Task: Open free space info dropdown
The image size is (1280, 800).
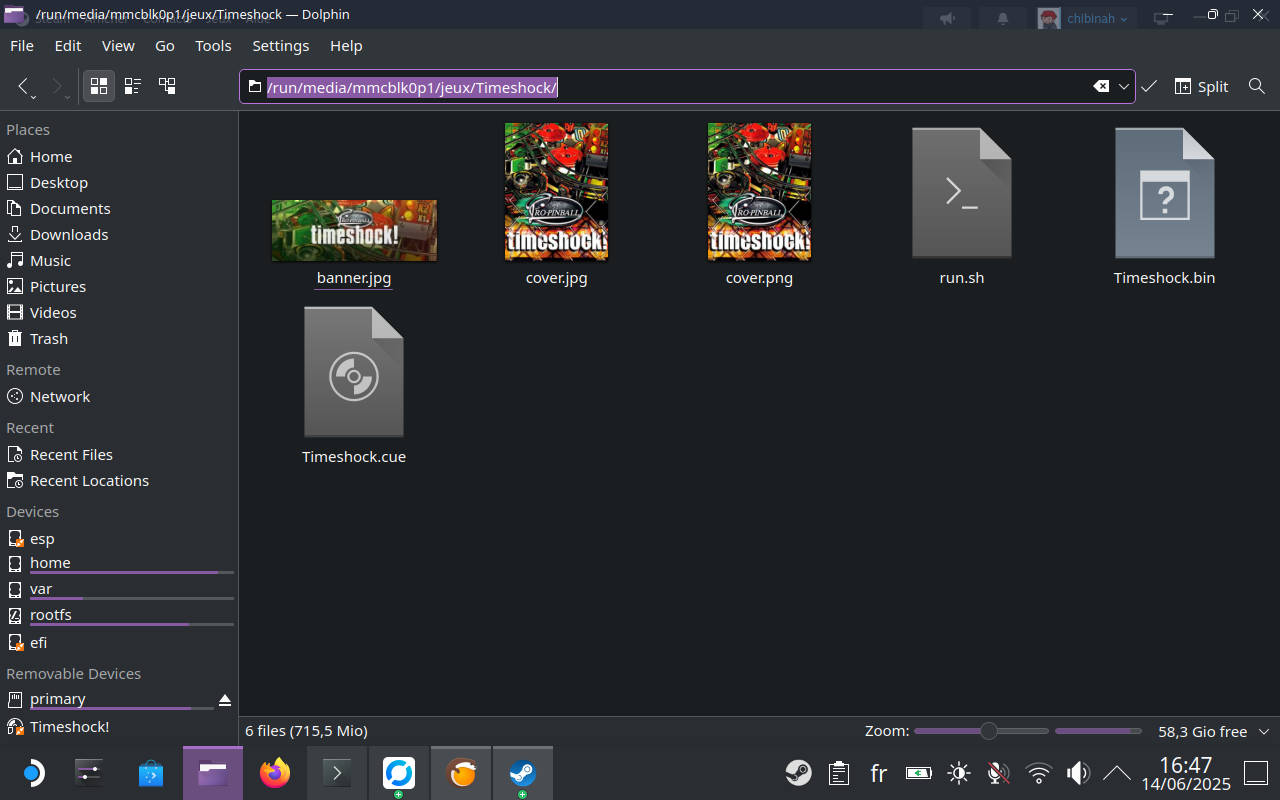Action: [x=1263, y=732]
